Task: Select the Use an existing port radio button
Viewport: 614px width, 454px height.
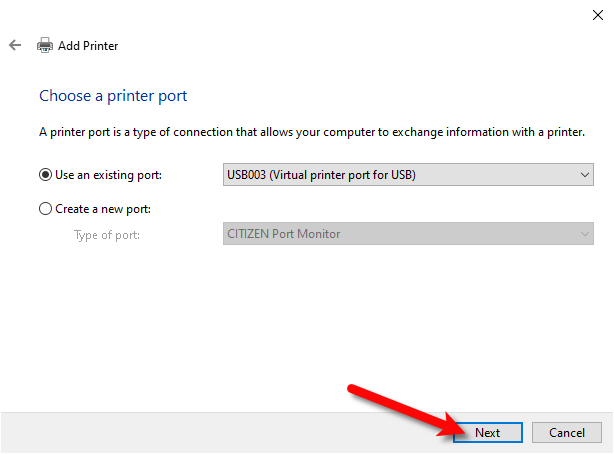Action: [45, 175]
